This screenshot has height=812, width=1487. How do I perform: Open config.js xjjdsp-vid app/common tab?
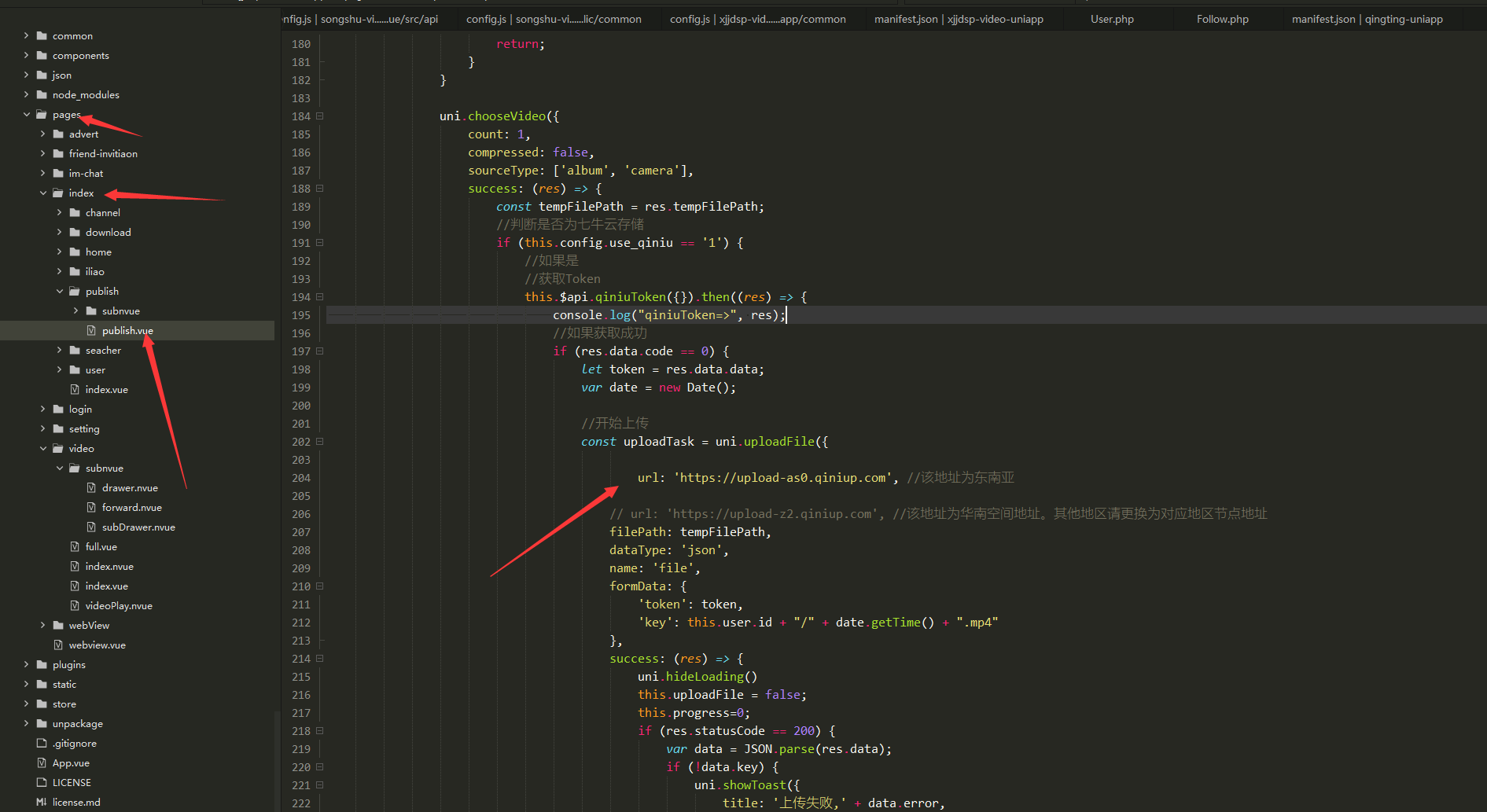(757, 19)
